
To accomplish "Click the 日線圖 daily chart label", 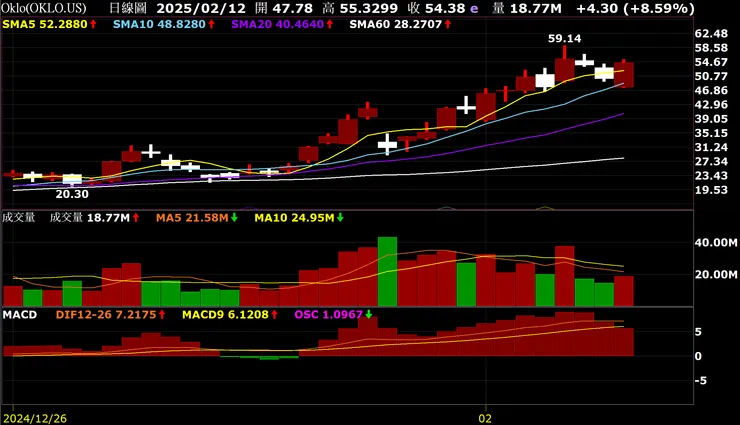I will point(128,8).
